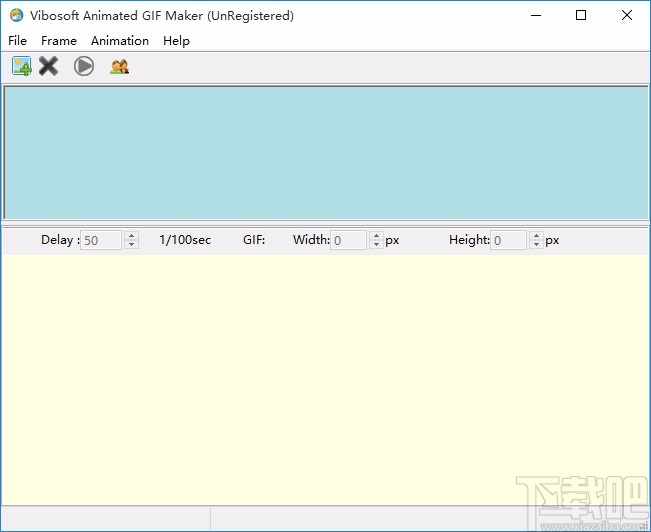
Task: Decrease Delay with down arrow
Action: [131, 245]
